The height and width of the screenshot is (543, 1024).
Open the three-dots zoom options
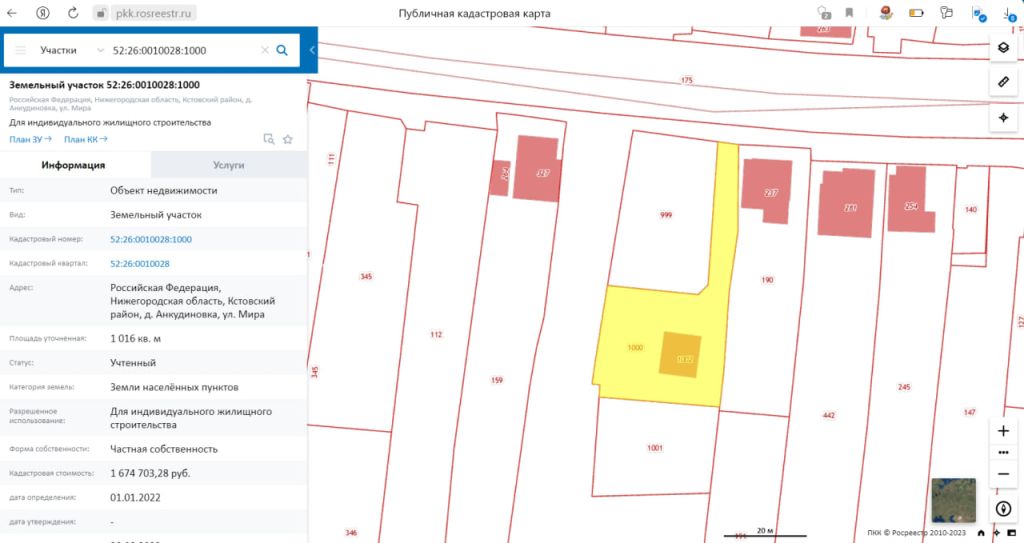[x=1003, y=452]
